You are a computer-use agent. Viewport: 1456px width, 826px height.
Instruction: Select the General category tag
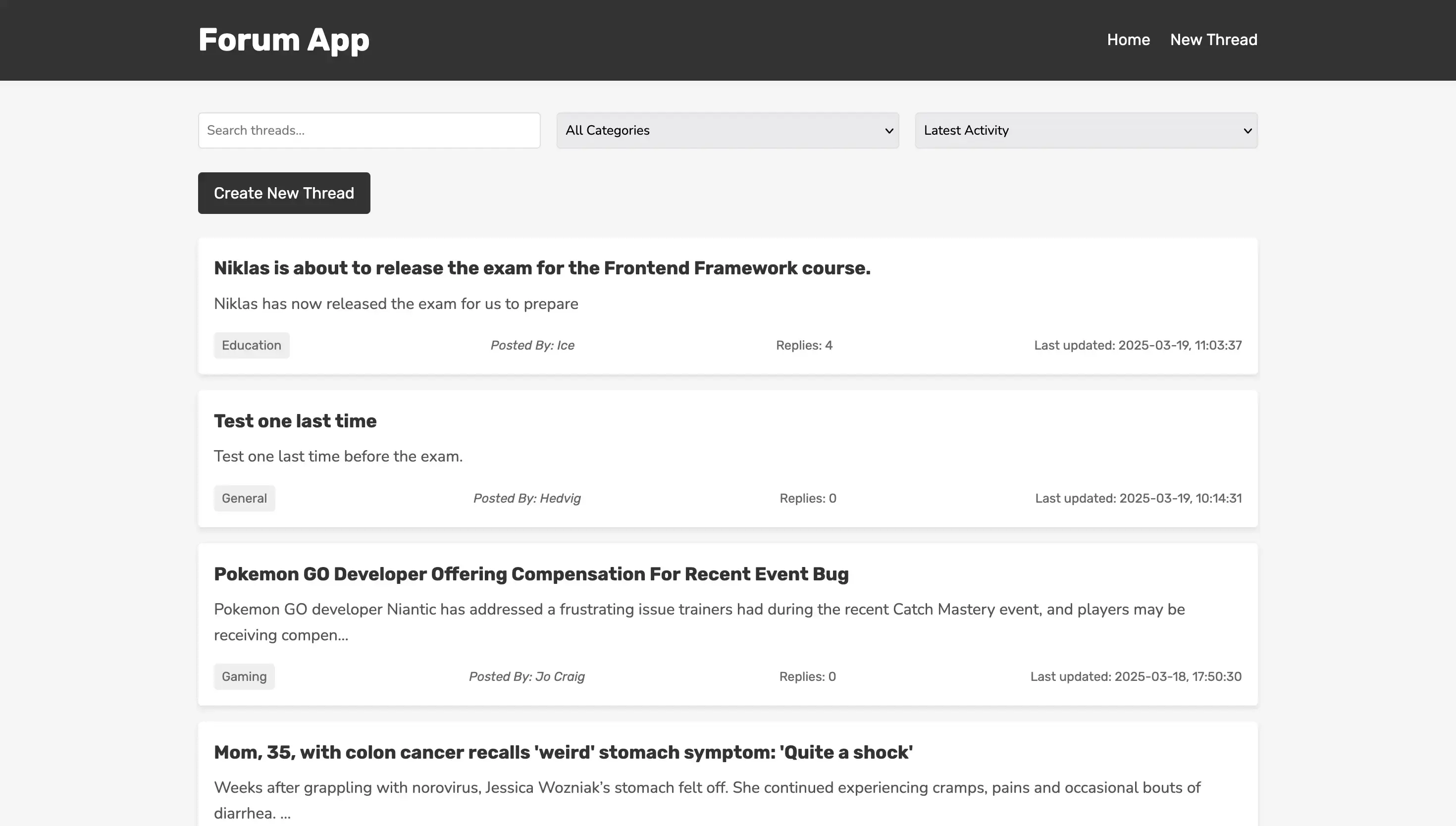coord(244,498)
